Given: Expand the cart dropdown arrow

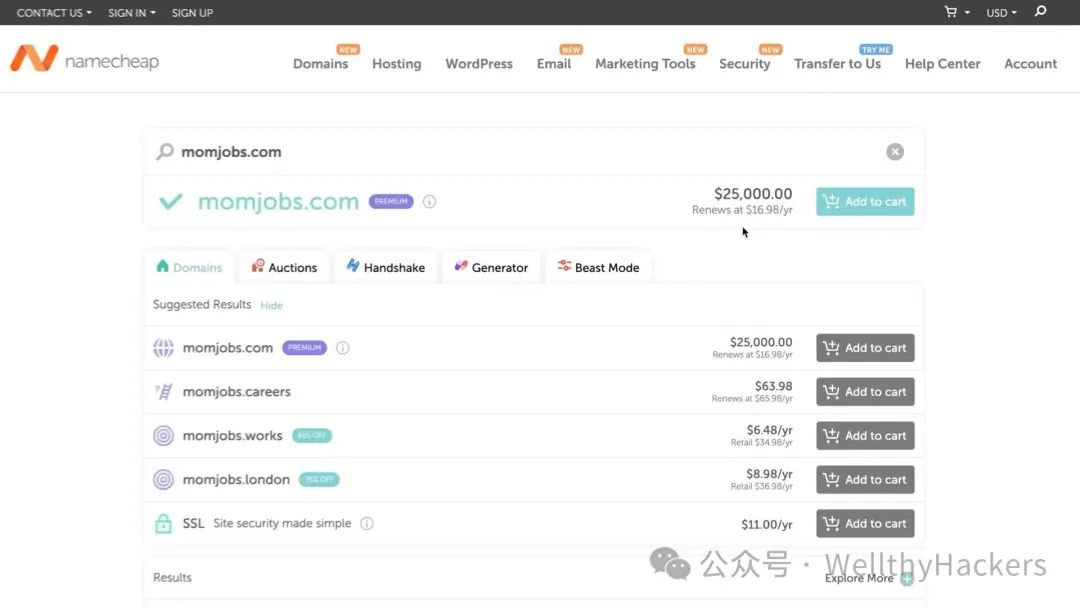Looking at the screenshot, I should (967, 12).
